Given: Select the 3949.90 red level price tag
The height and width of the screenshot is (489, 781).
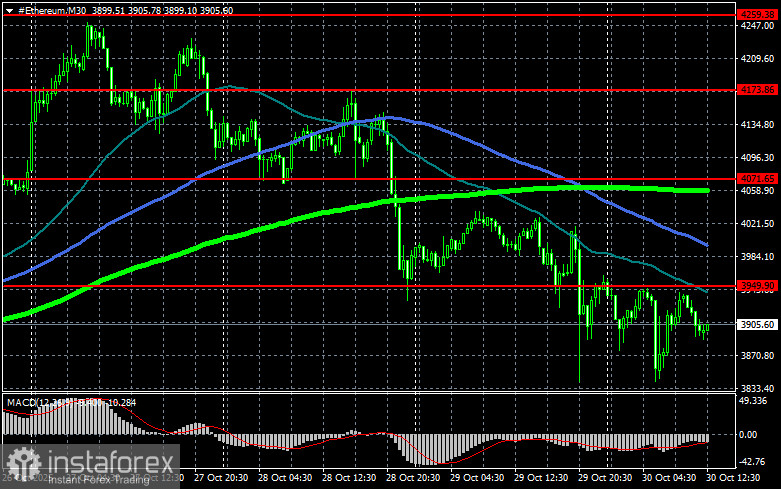Looking at the screenshot, I should pyautogui.click(x=757, y=285).
